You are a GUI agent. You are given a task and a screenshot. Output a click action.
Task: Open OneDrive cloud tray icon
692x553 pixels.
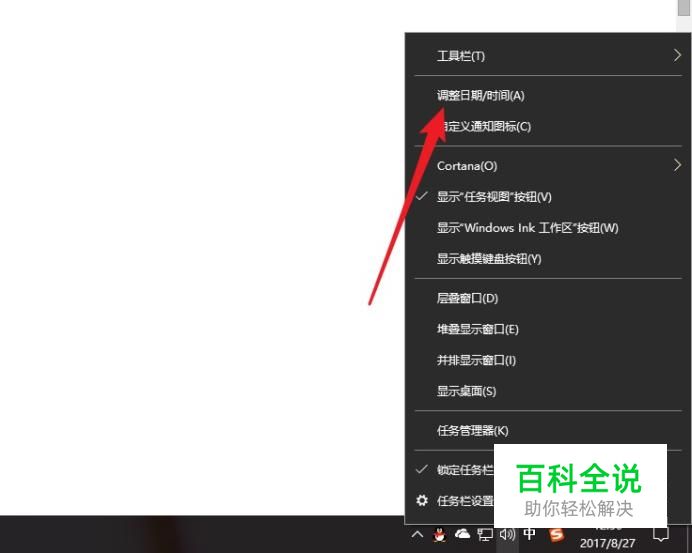(462, 534)
